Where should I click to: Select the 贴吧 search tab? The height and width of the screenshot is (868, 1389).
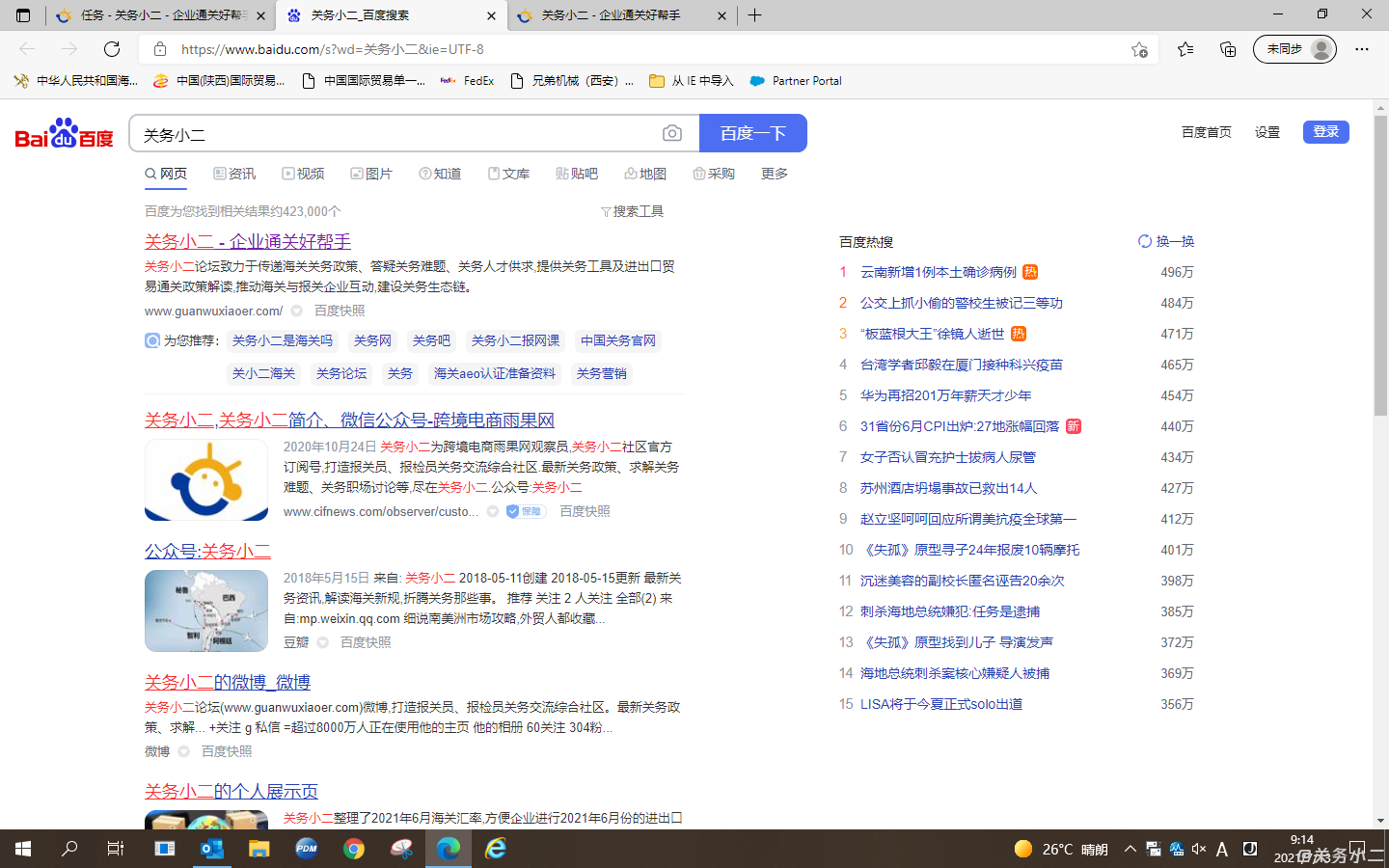577,174
